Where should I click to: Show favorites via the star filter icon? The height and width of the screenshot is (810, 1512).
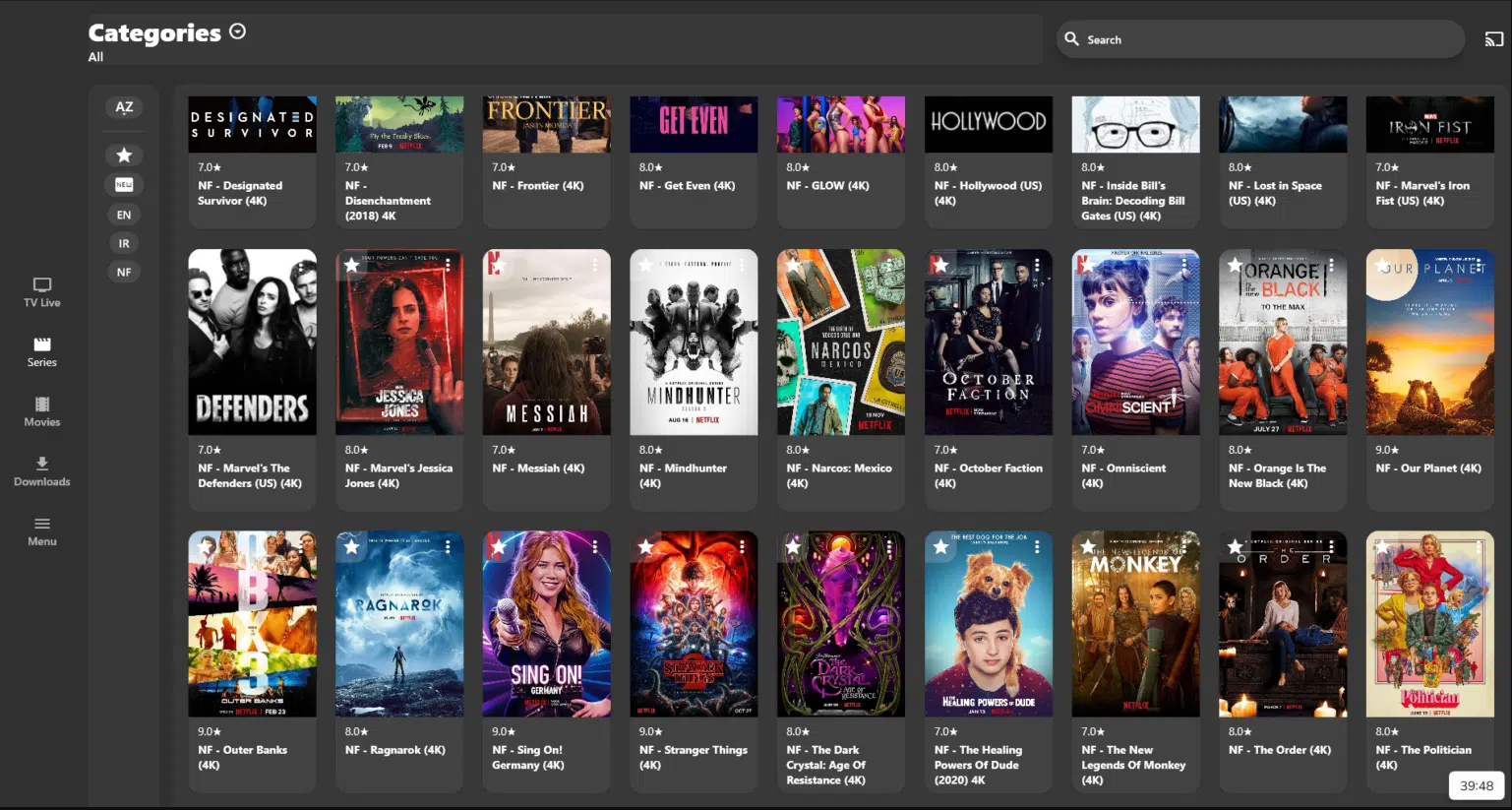(x=123, y=155)
